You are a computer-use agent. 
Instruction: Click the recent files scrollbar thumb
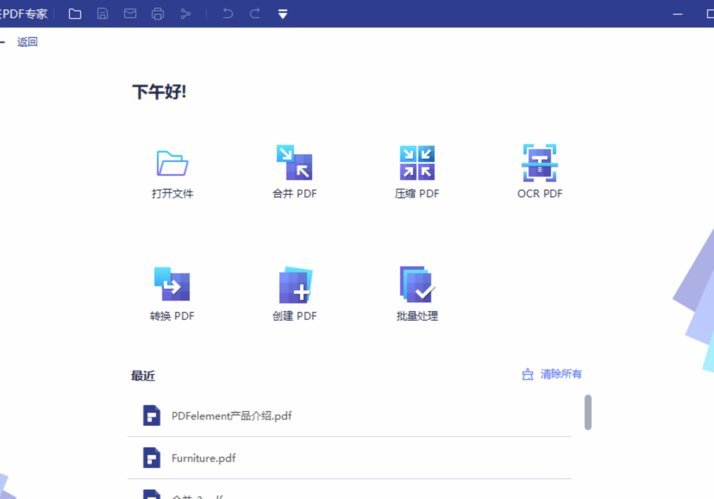(588, 412)
